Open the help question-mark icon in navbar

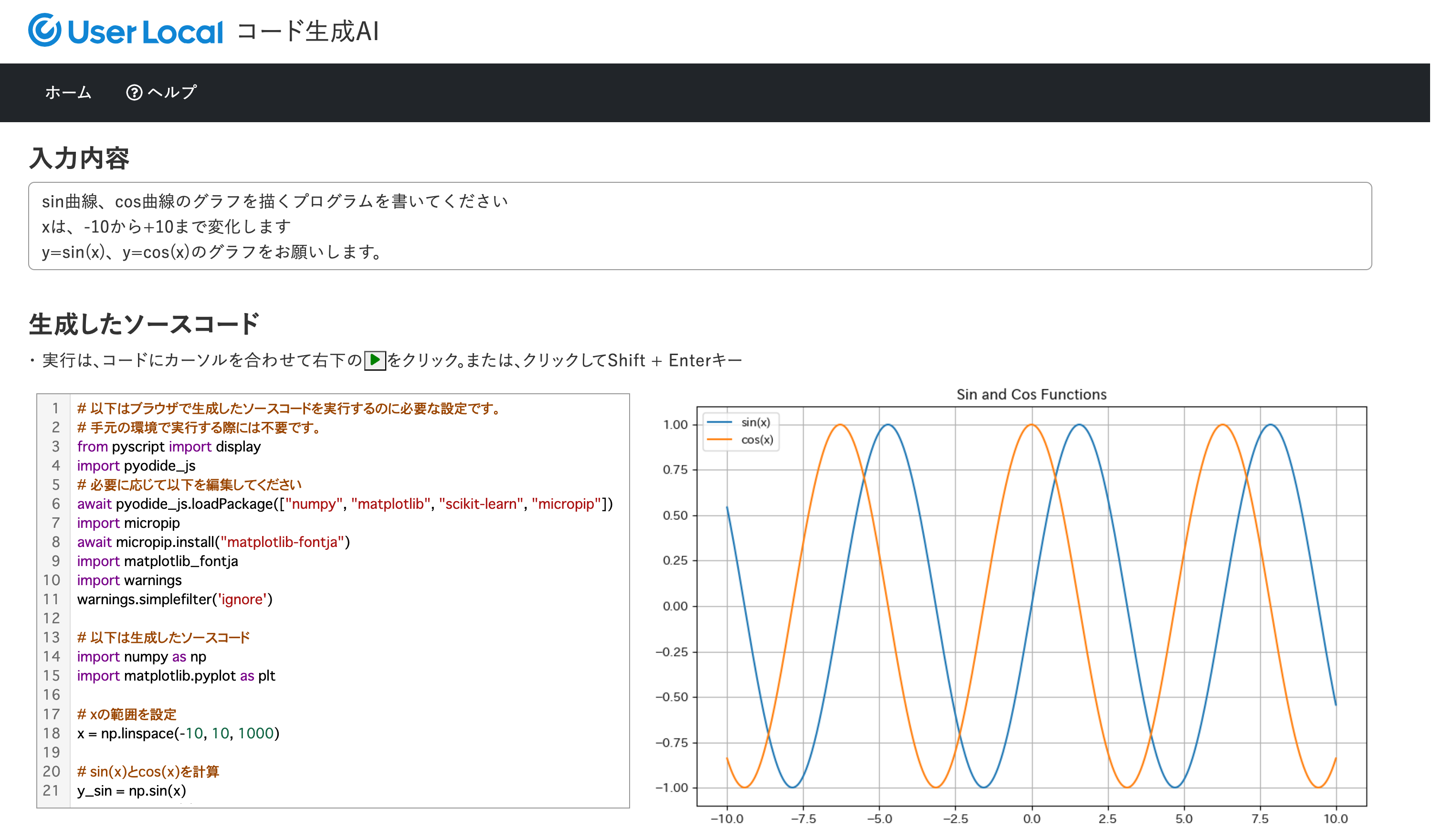click(134, 93)
